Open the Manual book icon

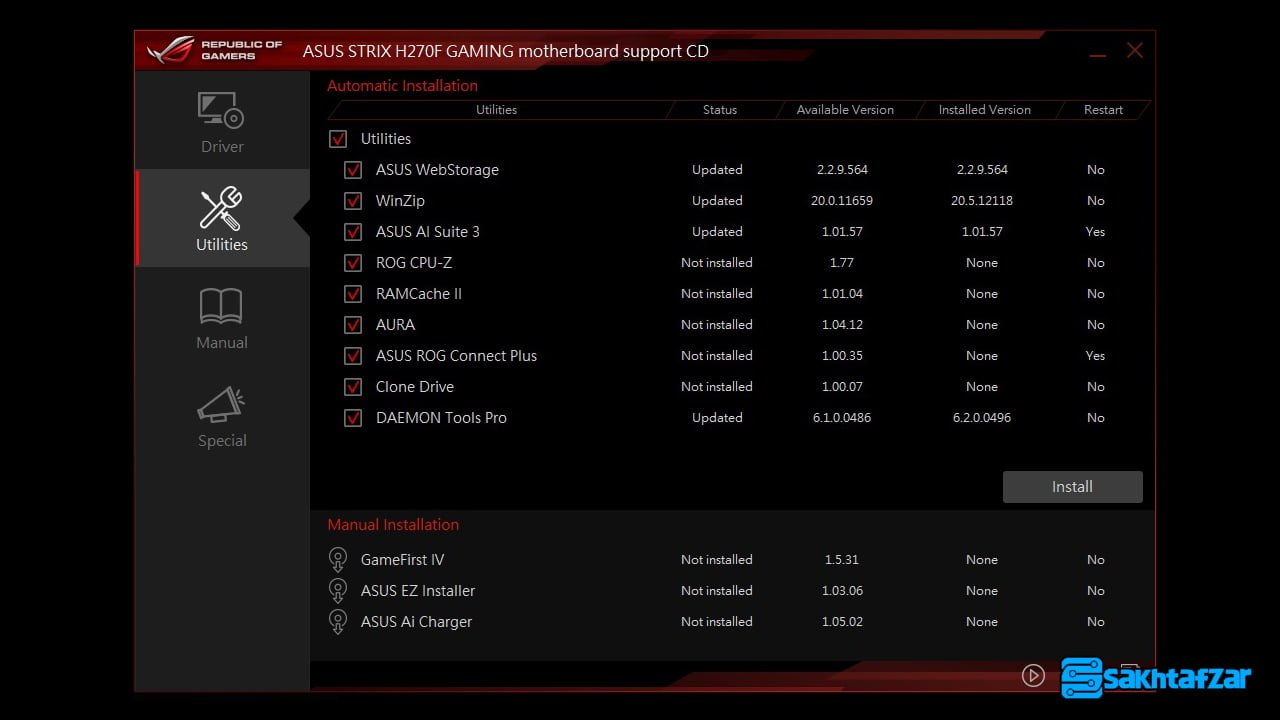coord(221,306)
